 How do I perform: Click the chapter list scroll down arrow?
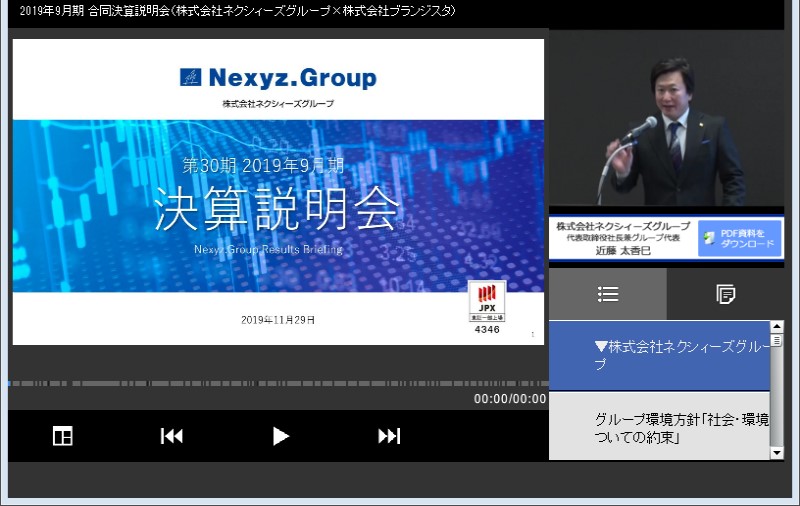click(x=777, y=452)
